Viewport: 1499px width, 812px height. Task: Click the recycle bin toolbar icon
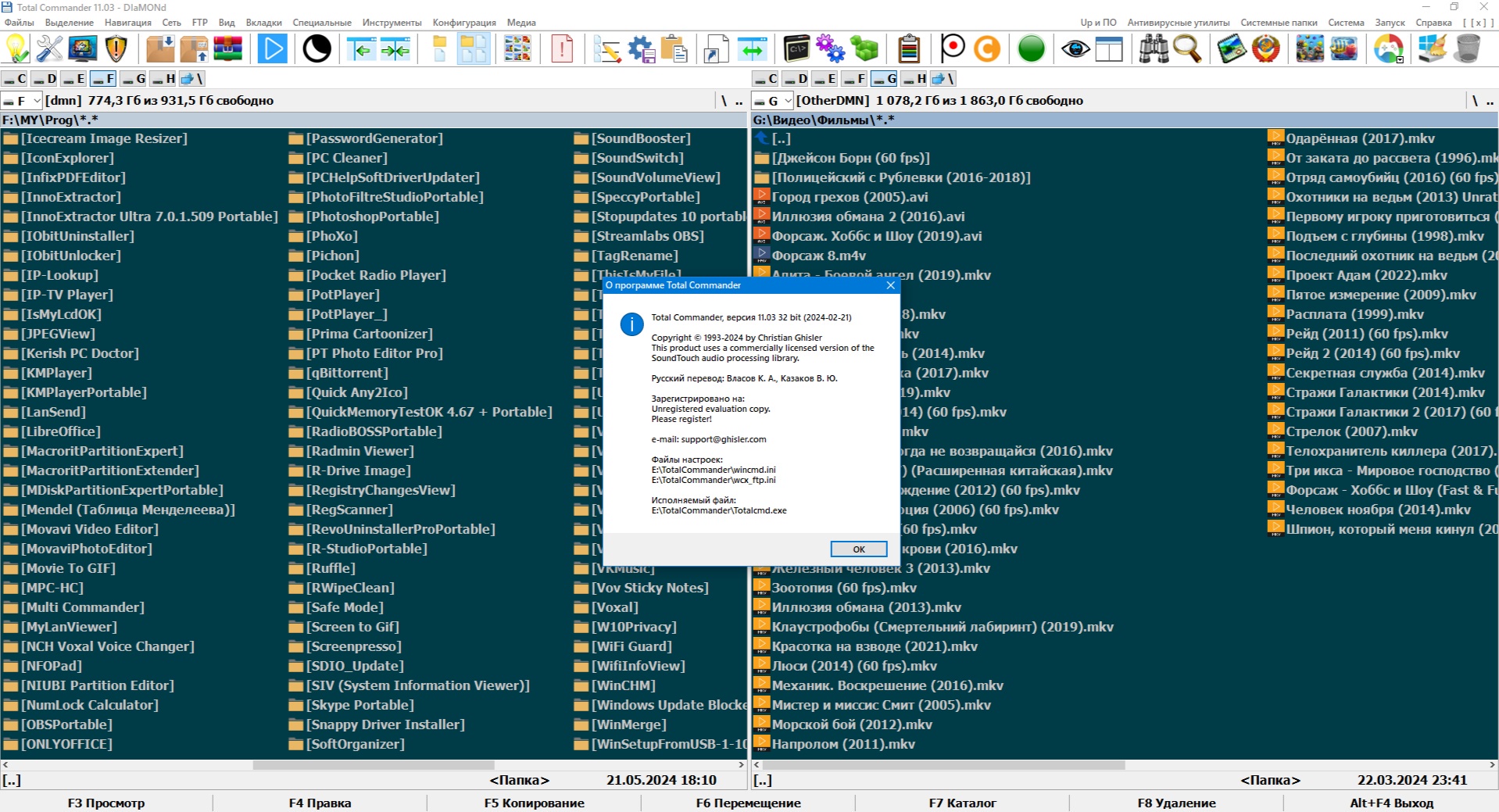(1469, 48)
